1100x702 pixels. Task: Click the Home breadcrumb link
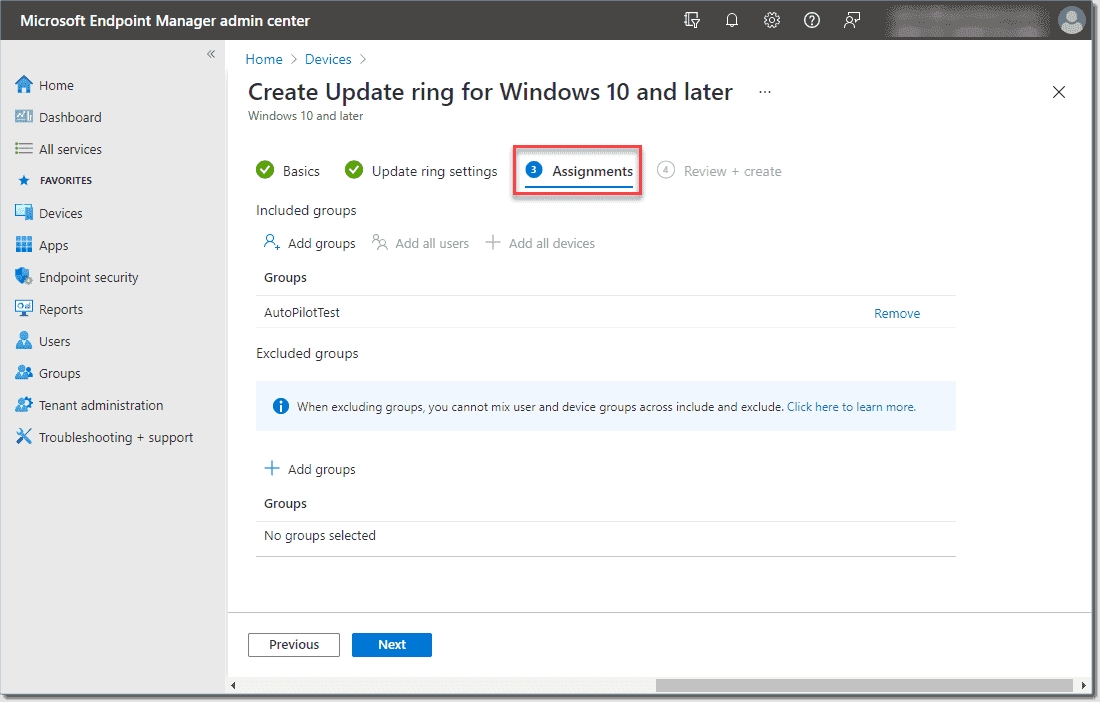[264, 60]
